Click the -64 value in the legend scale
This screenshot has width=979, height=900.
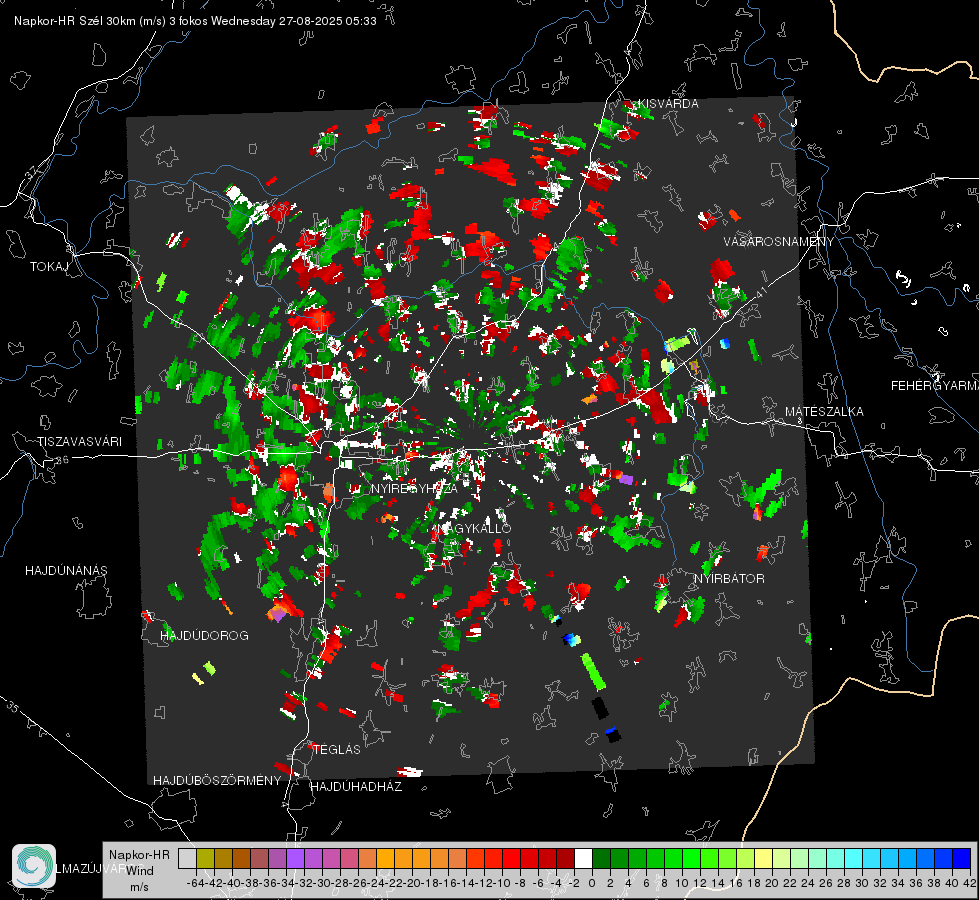pos(197,883)
